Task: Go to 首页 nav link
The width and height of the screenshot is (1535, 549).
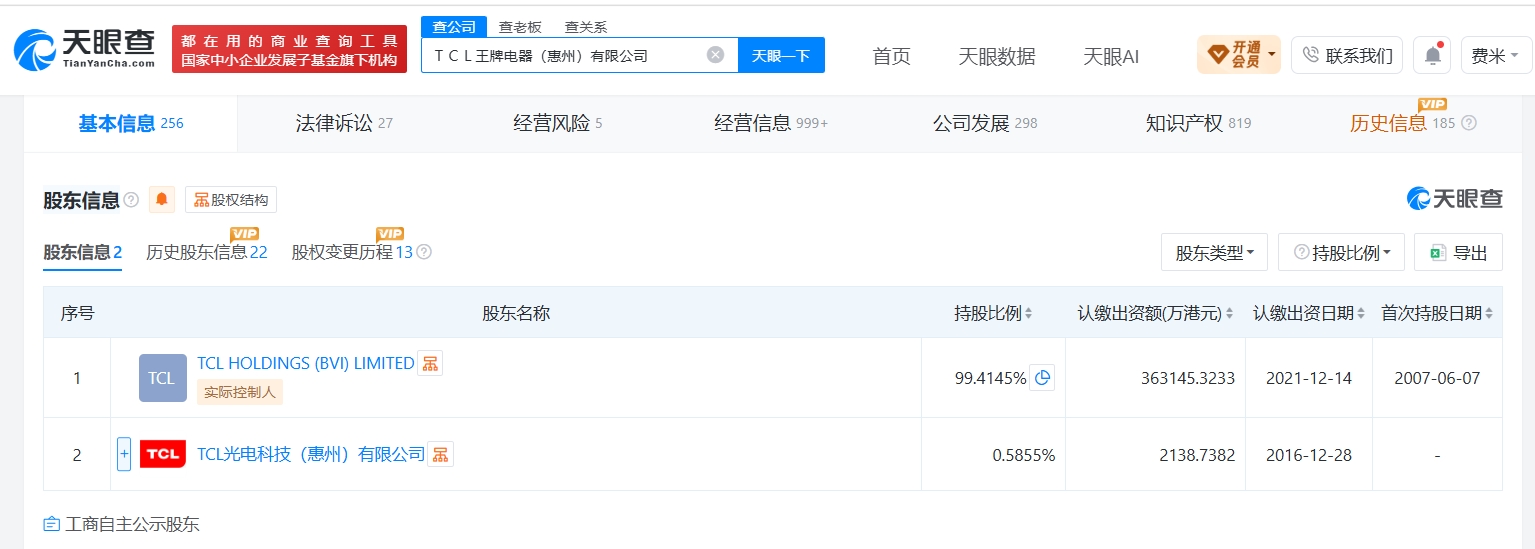Action: pyautogui.click(x=891, y=56)
